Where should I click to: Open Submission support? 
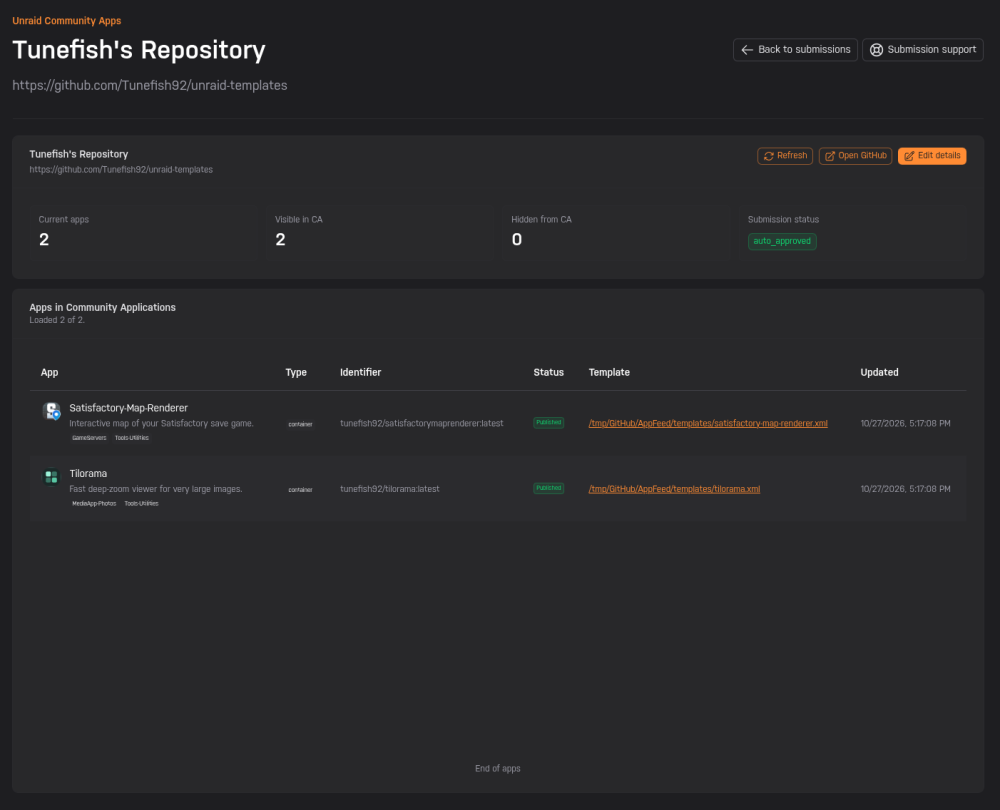coord(923,50)
